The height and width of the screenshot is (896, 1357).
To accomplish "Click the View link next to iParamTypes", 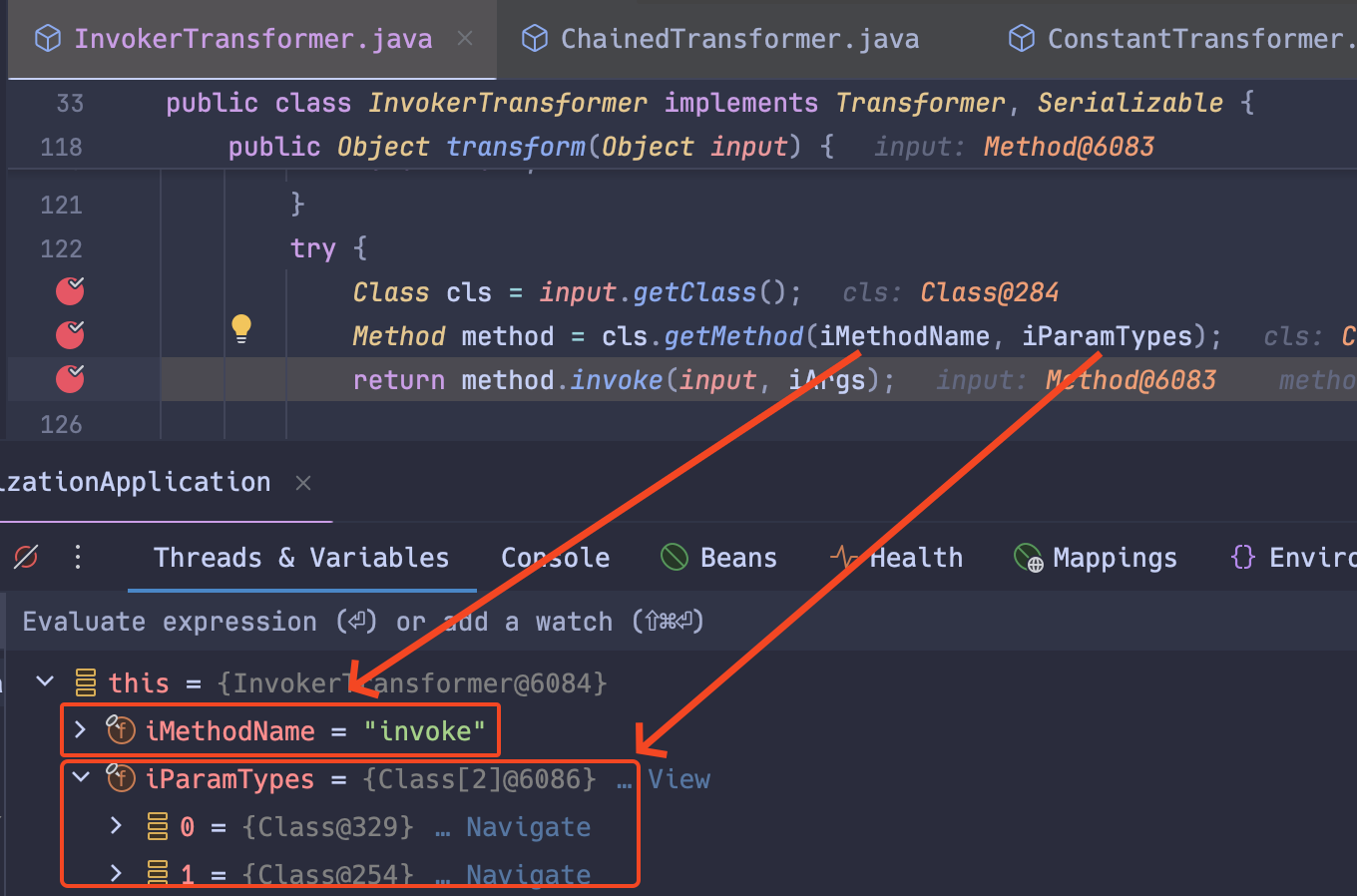I will point(679,778).
